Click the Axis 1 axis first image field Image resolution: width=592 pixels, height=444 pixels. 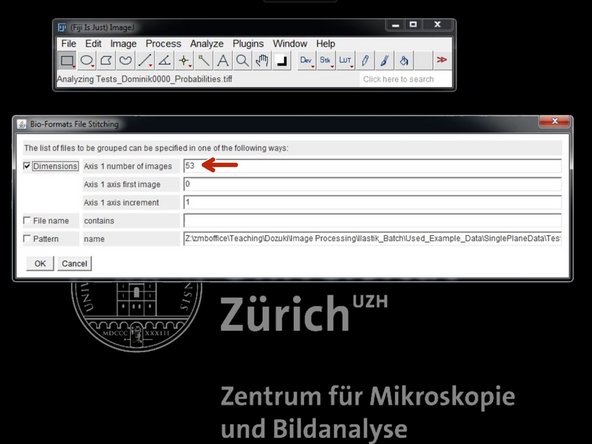(372, 184)
